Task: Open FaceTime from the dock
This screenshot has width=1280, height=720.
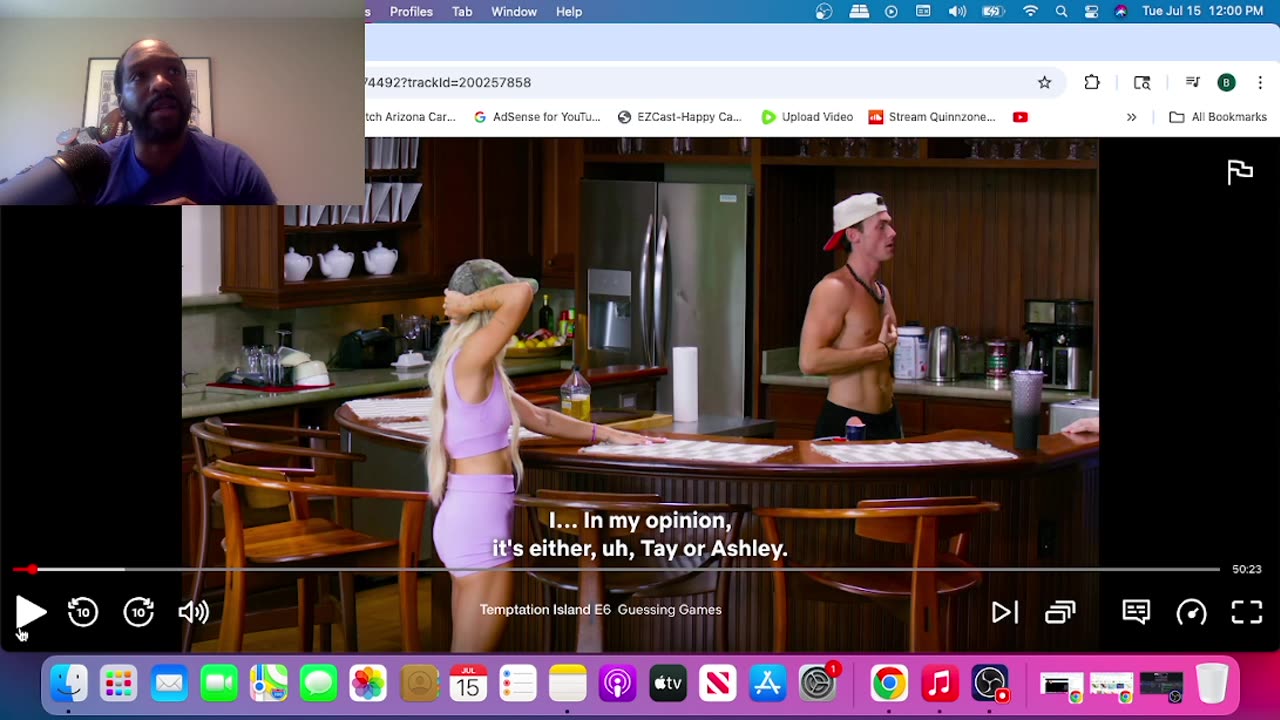Action: click(219, 684)
